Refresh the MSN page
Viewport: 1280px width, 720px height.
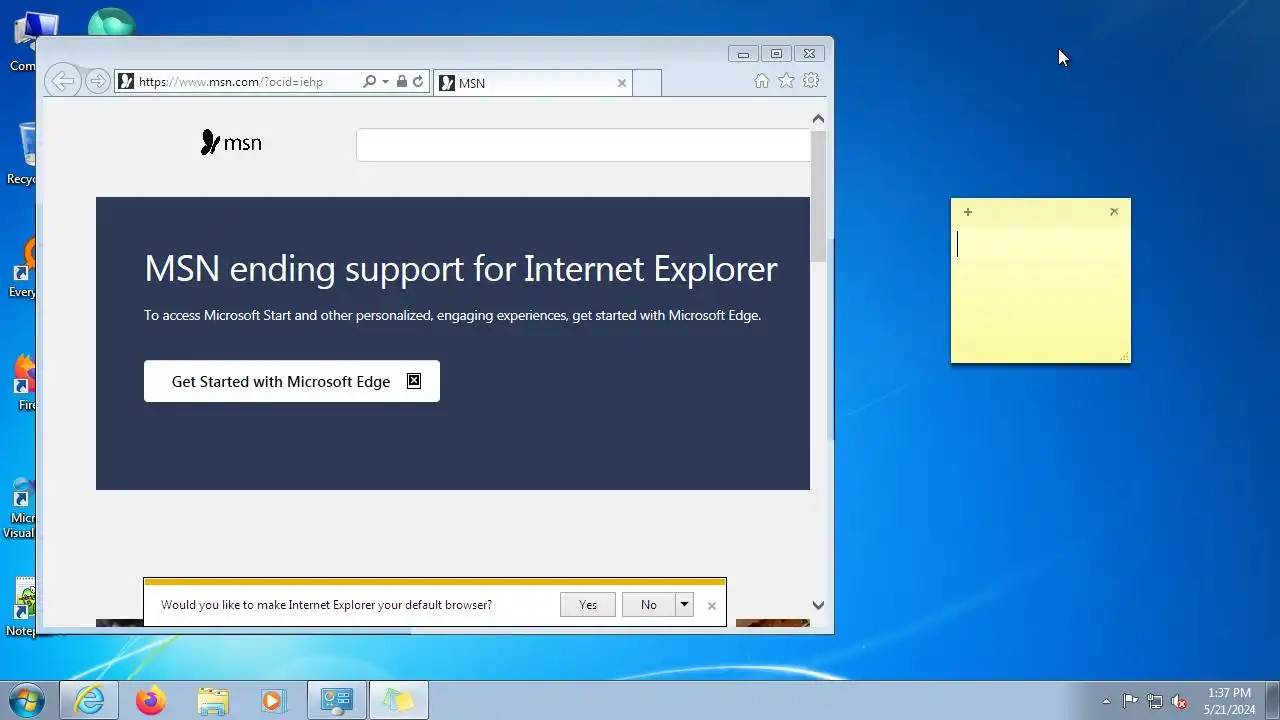[418, 82]
